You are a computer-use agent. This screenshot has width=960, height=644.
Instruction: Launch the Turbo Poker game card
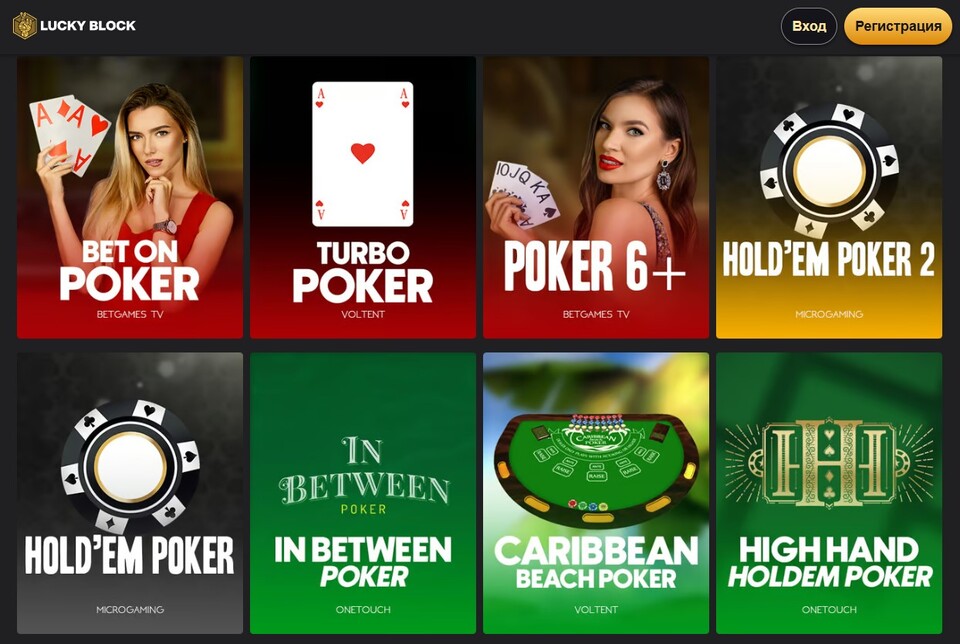(x=363, y=197)
